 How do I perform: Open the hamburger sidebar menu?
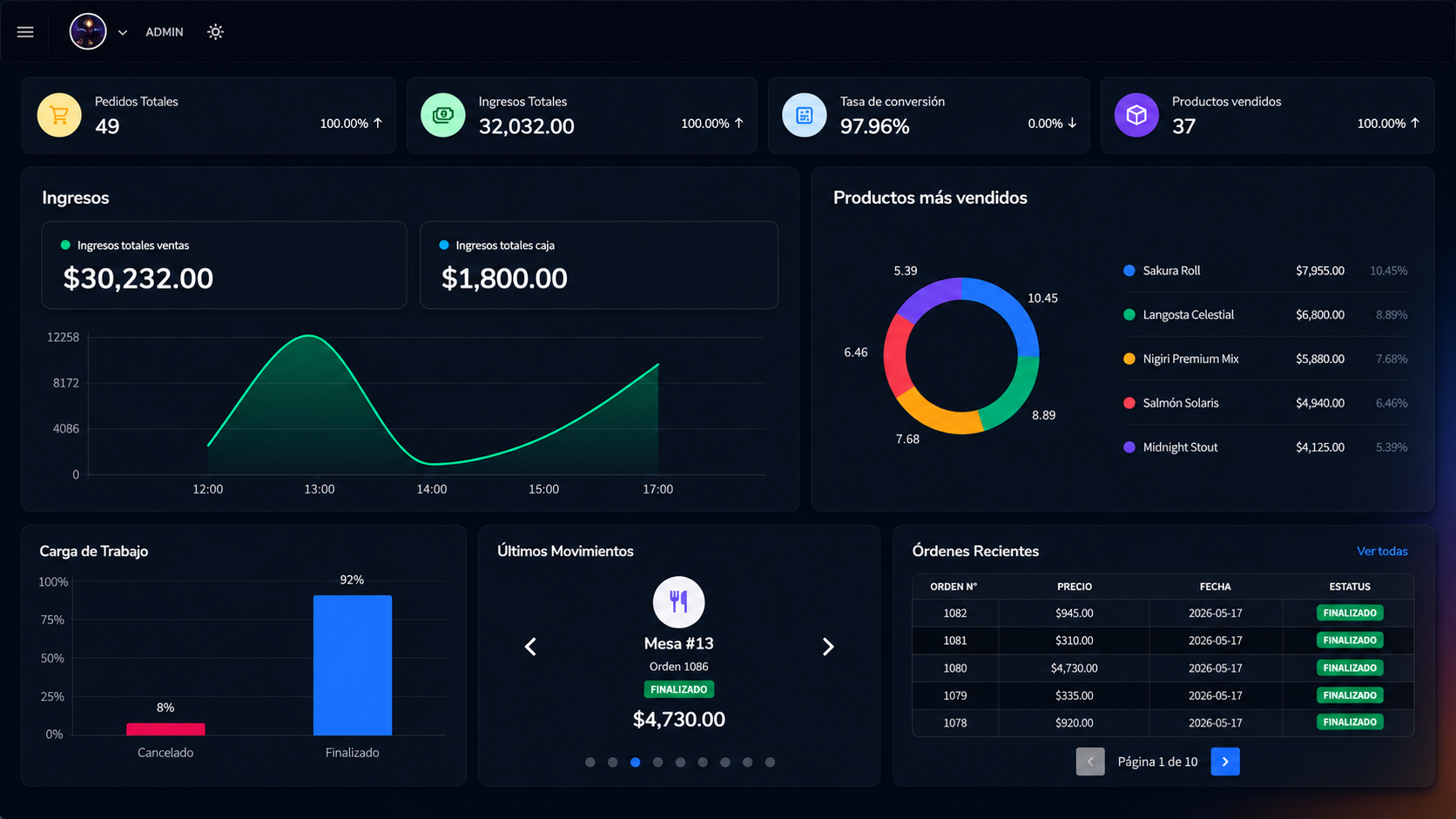(25, 32)
